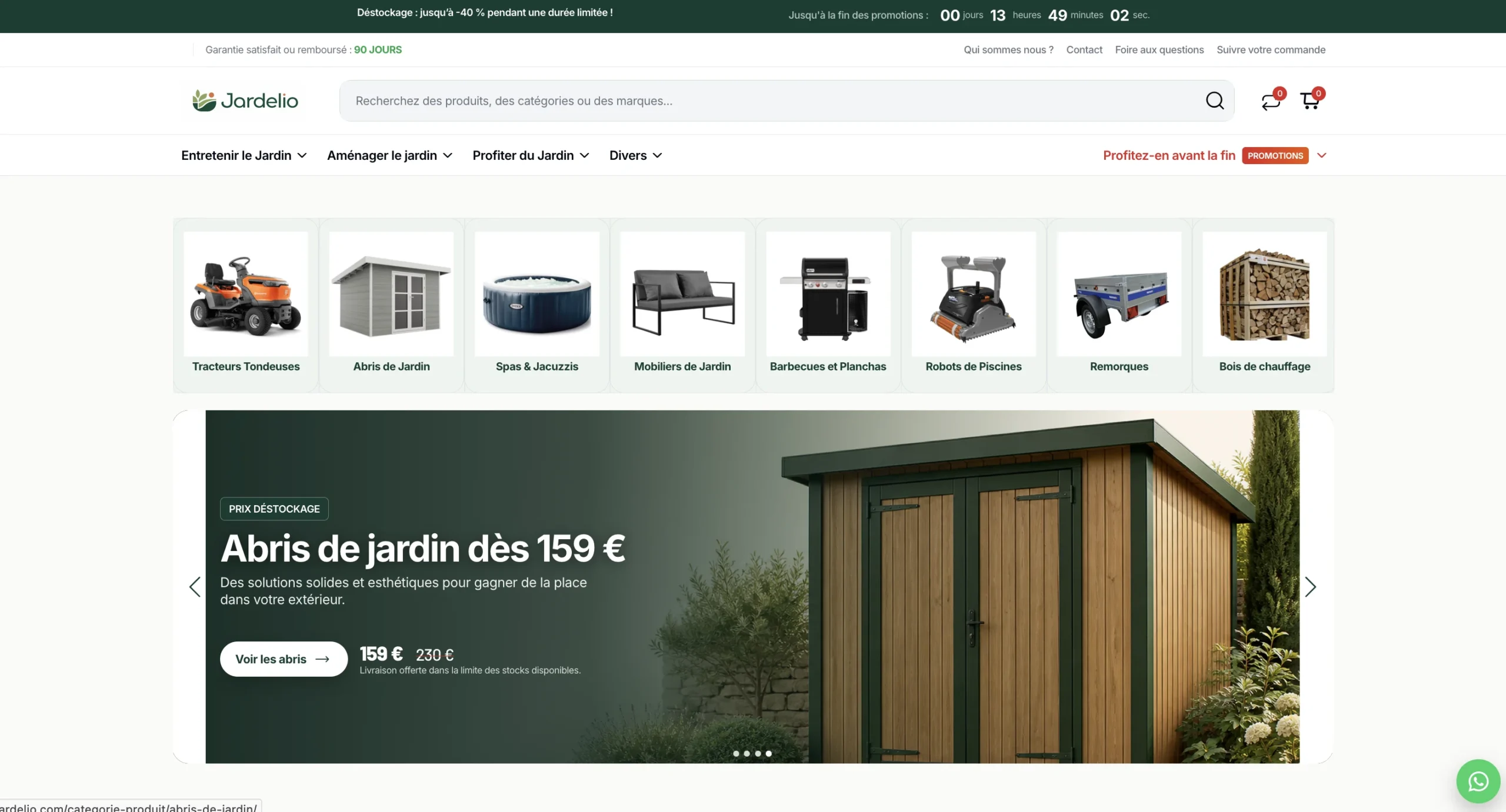1506x812 pixels.
Task: Expand the Profiter du Jardin menu
Action: coord(531,155)
